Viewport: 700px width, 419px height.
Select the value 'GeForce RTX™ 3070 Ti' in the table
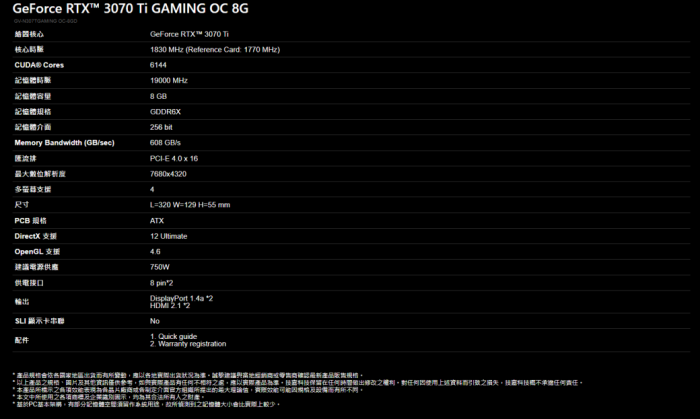pyautogui.click(x=189, y=34)
